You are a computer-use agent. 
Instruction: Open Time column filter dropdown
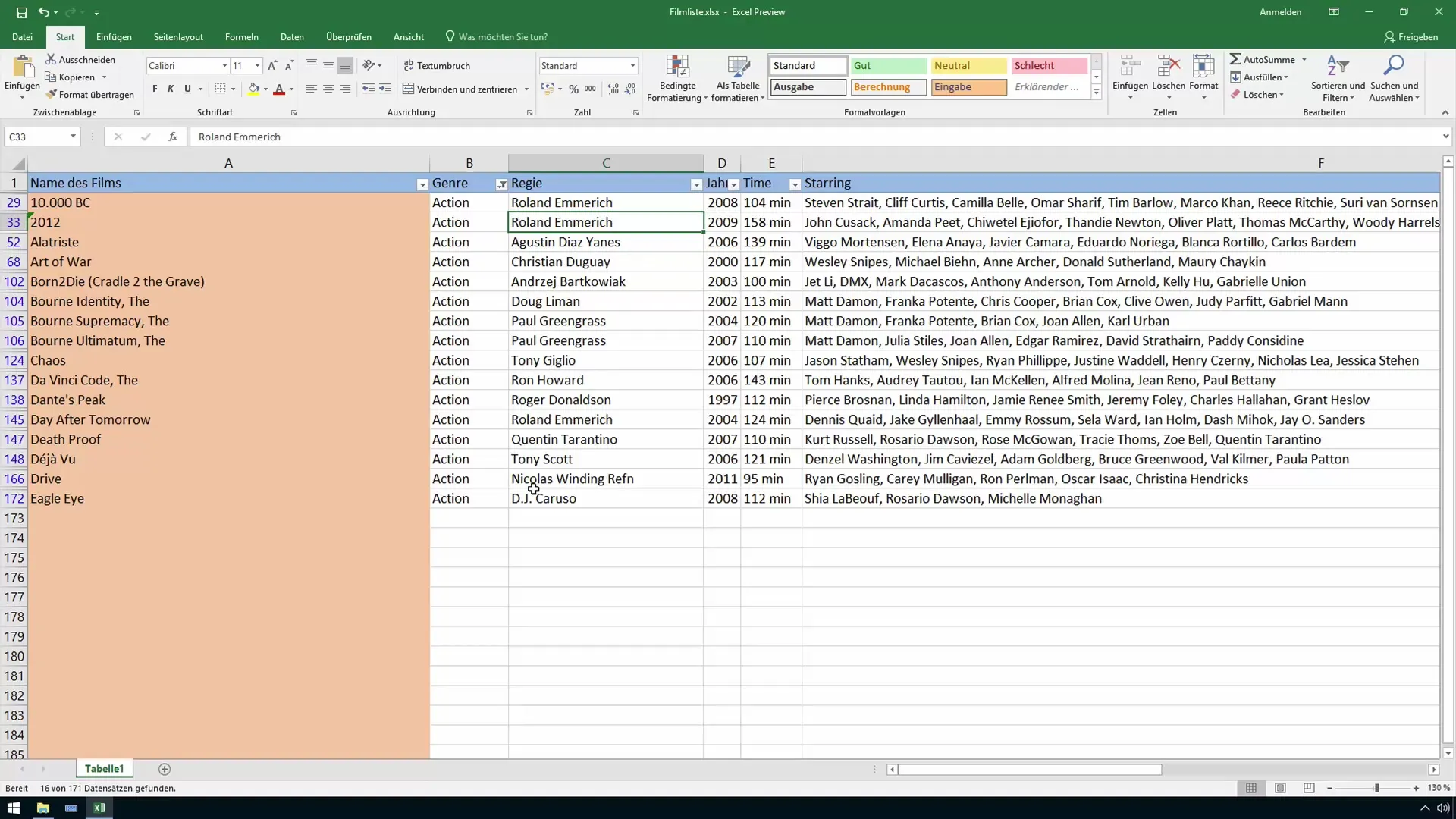point(795,184)
